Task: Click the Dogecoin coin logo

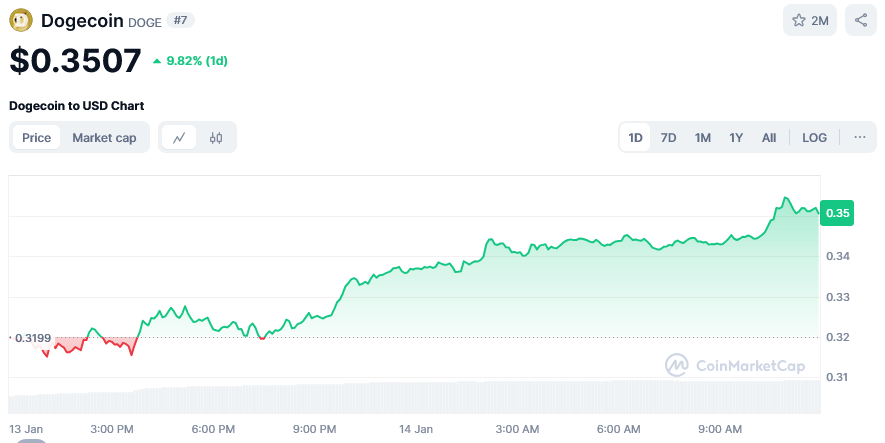Action: [21, 21]
